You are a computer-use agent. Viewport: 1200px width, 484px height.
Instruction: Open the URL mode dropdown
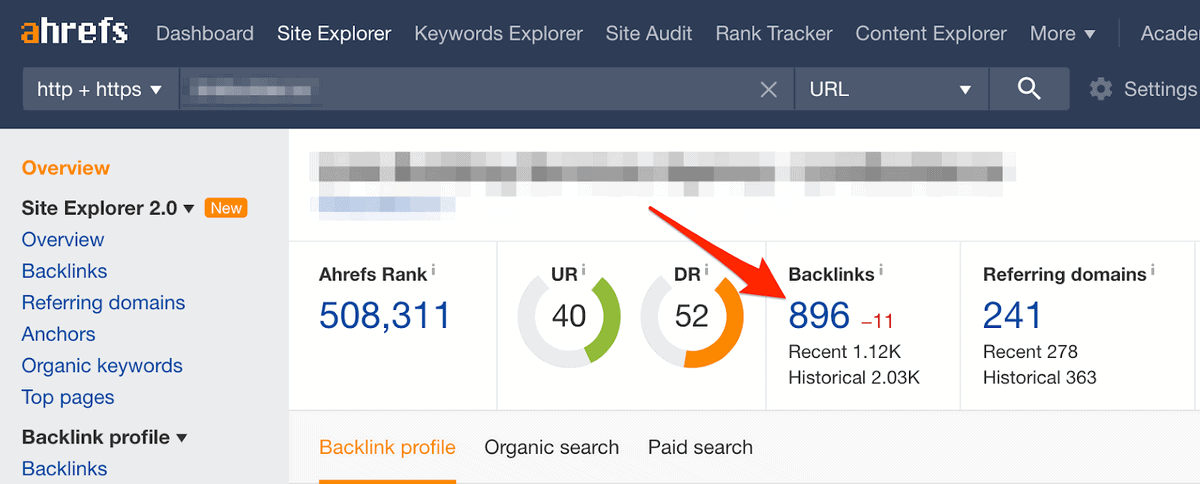point(891,89)
